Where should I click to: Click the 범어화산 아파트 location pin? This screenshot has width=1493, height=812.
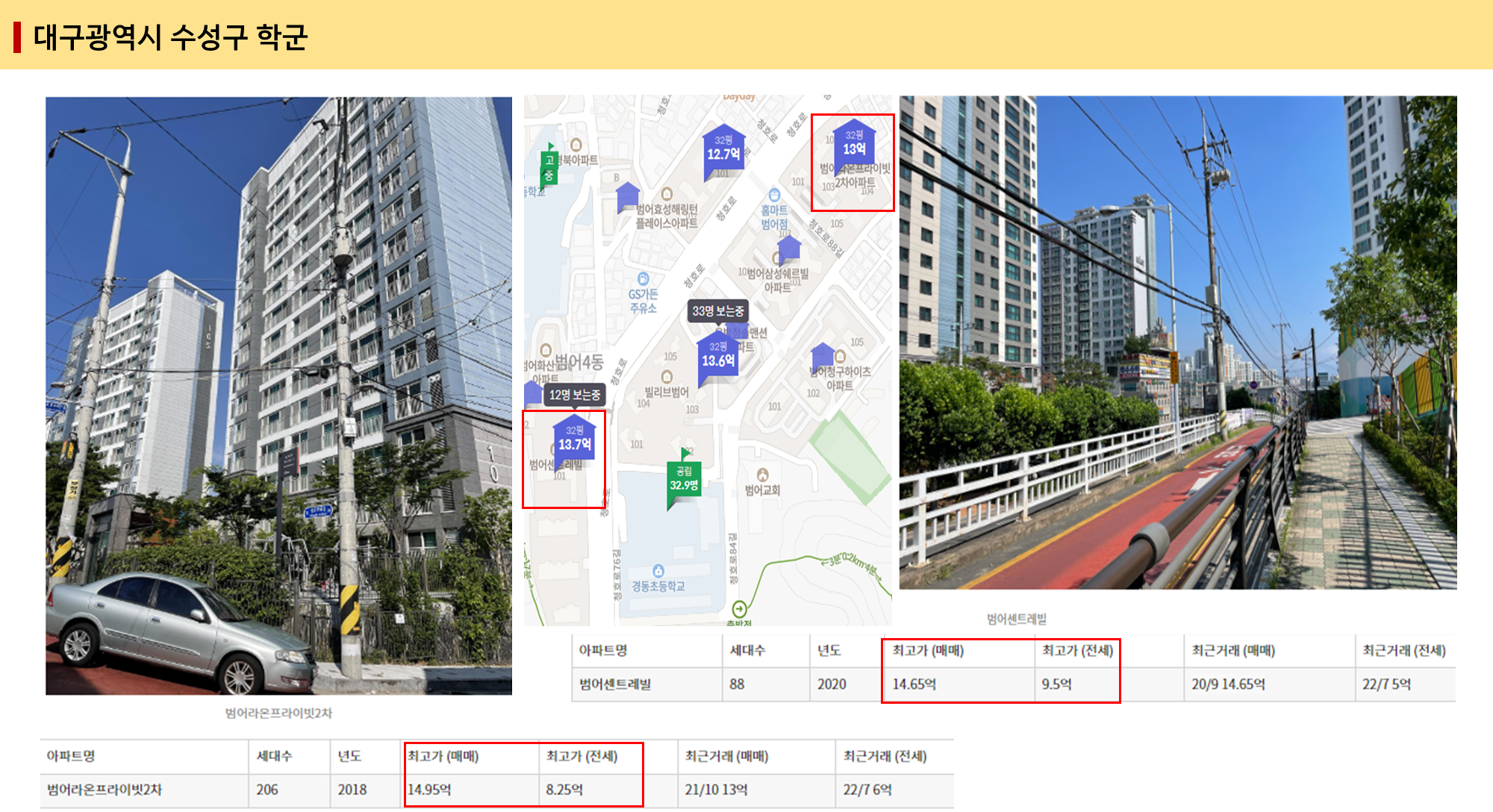pos(546,350)
